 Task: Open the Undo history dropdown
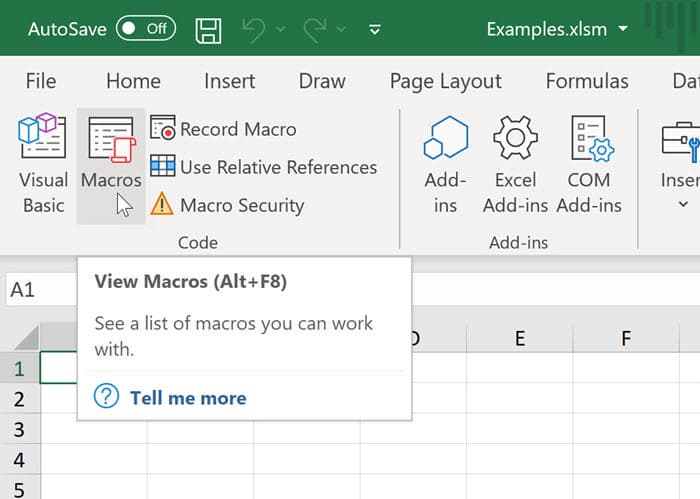280,29
